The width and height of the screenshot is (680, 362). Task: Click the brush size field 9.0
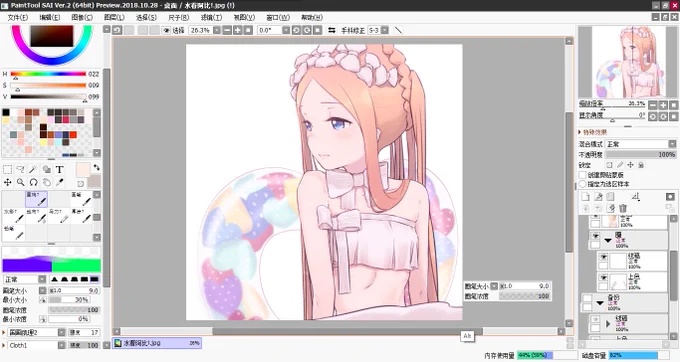(x=74, y=290)
